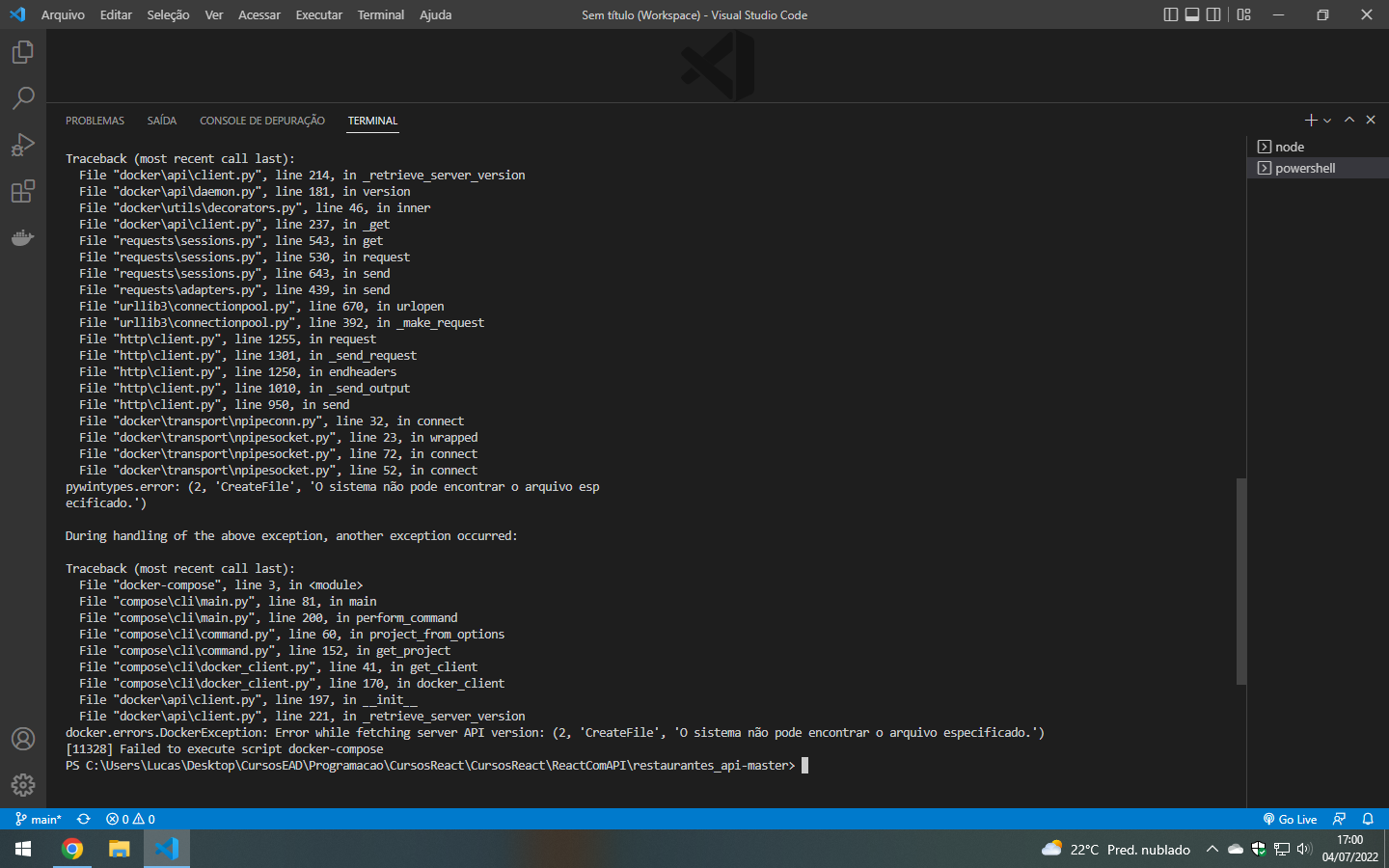1389x868 pixels.
Task: Click the feedback icon in status bar
Action: pos(1339,819)
